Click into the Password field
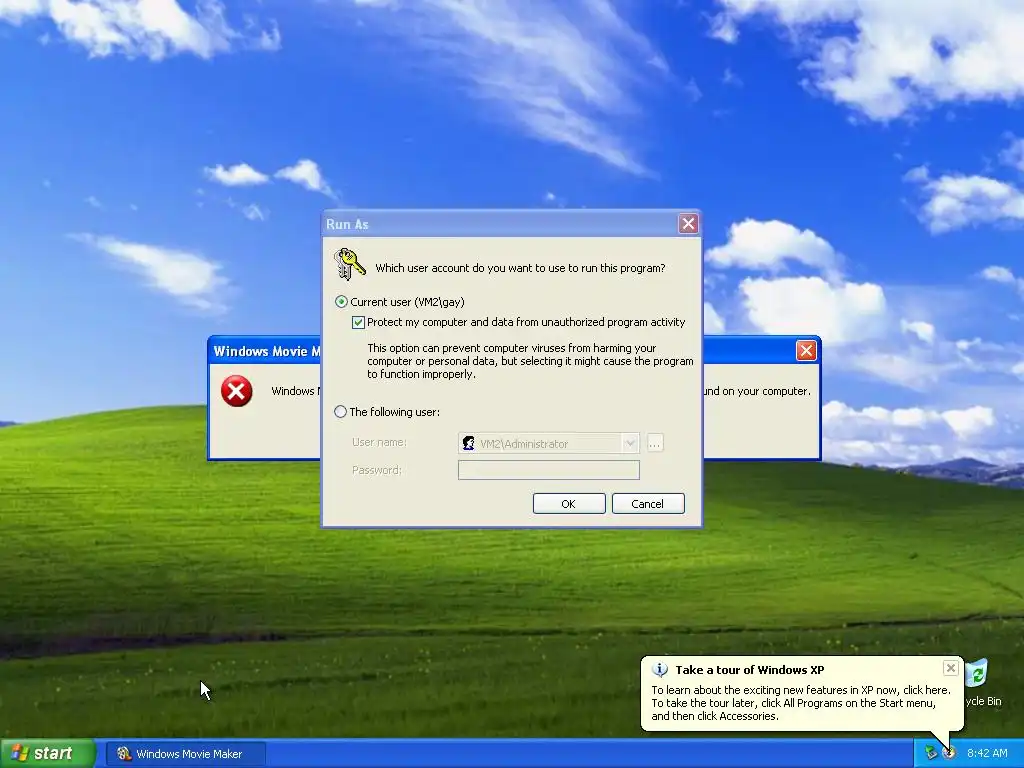The image size is (1024, 768). coord(549,470)
